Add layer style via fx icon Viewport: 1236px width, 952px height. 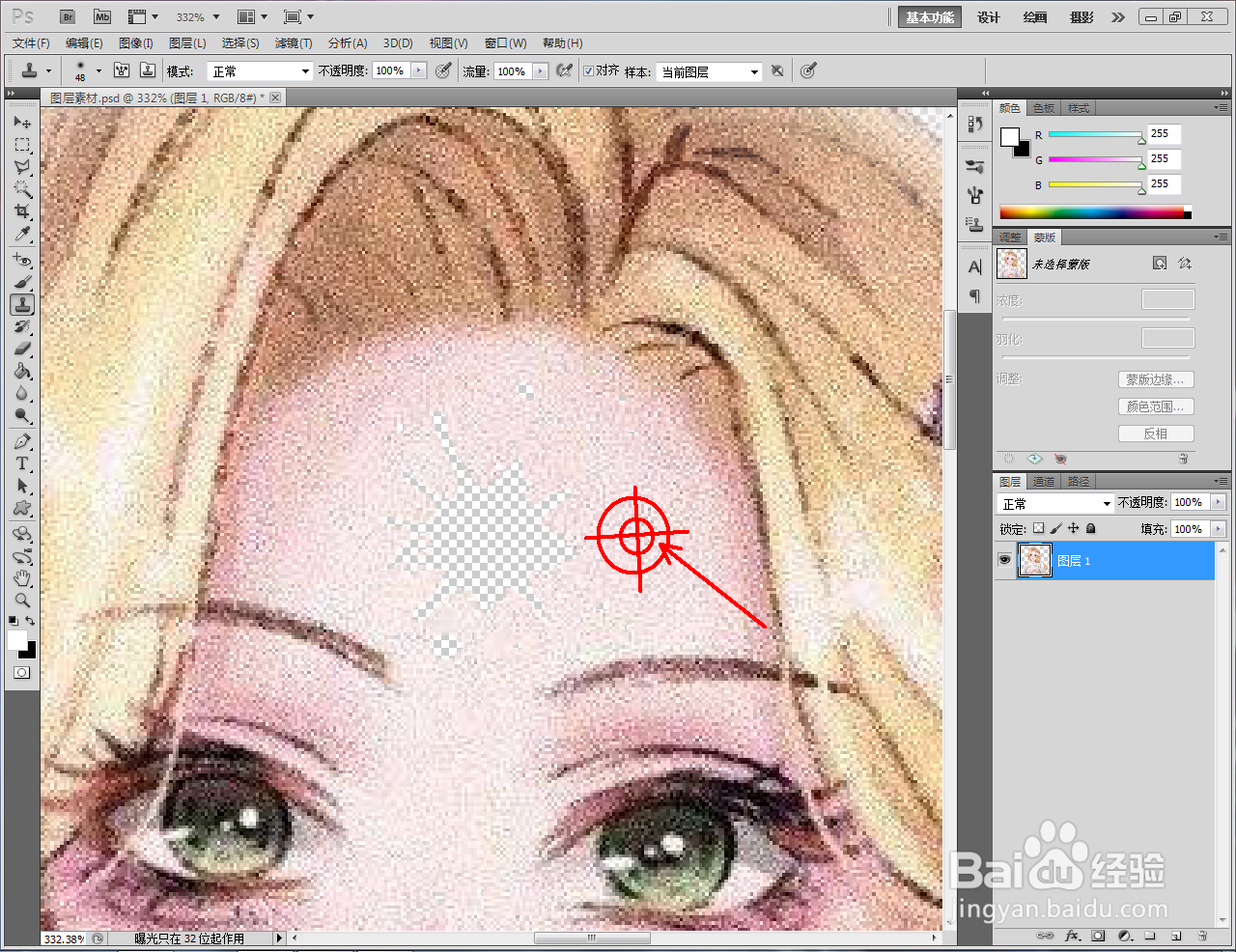(1072, 936)
